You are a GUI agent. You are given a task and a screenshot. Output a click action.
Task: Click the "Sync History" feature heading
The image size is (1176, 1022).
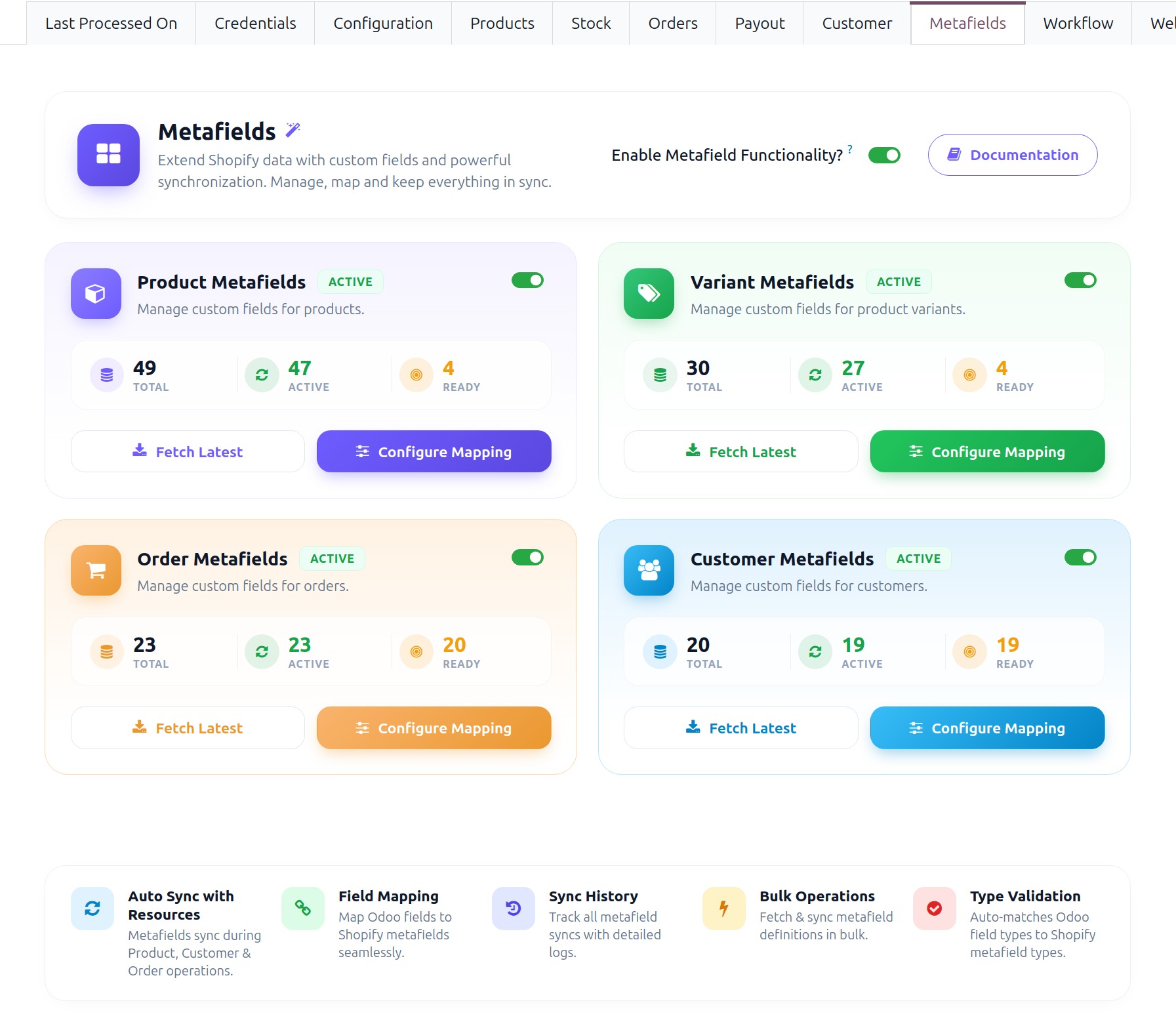[593, 896]
